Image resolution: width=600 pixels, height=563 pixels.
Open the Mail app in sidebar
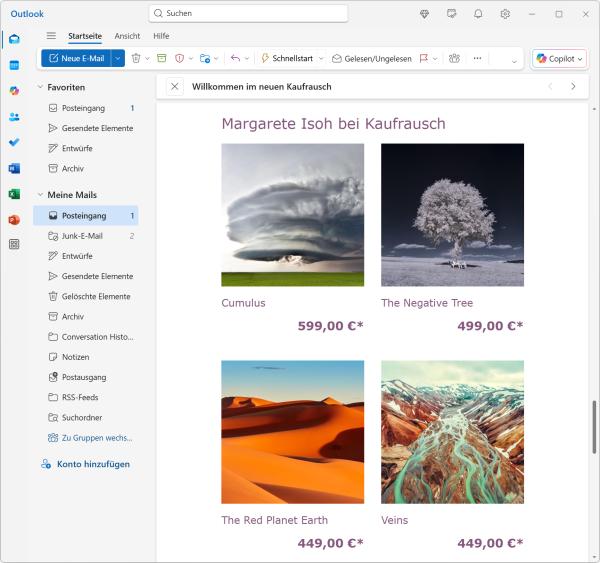(x=14, y=39)
